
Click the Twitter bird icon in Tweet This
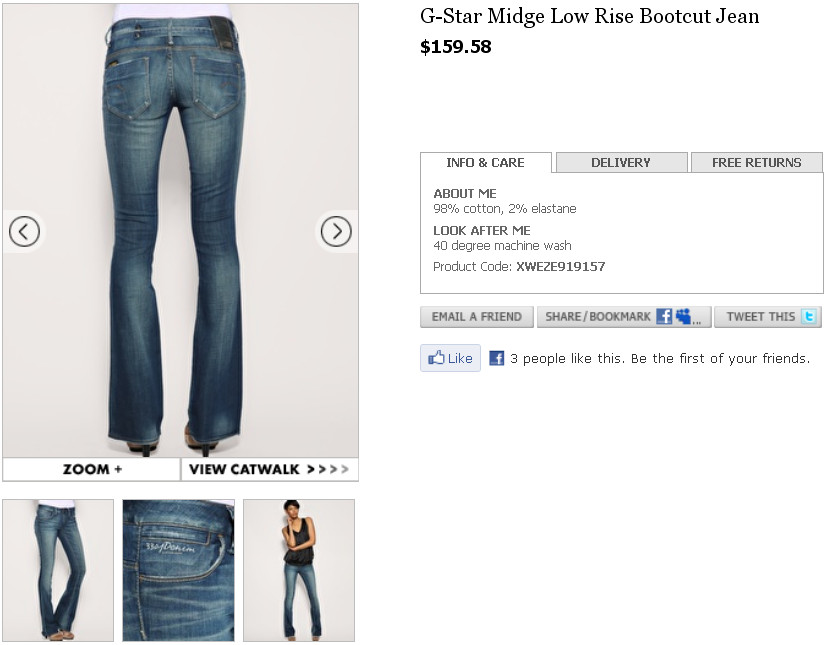[808, 317]
